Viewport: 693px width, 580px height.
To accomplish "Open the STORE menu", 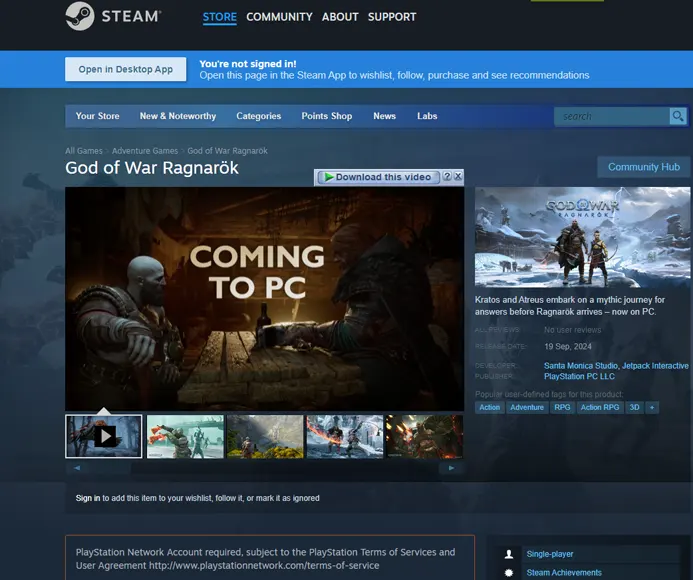I will (x=220, y=17).
